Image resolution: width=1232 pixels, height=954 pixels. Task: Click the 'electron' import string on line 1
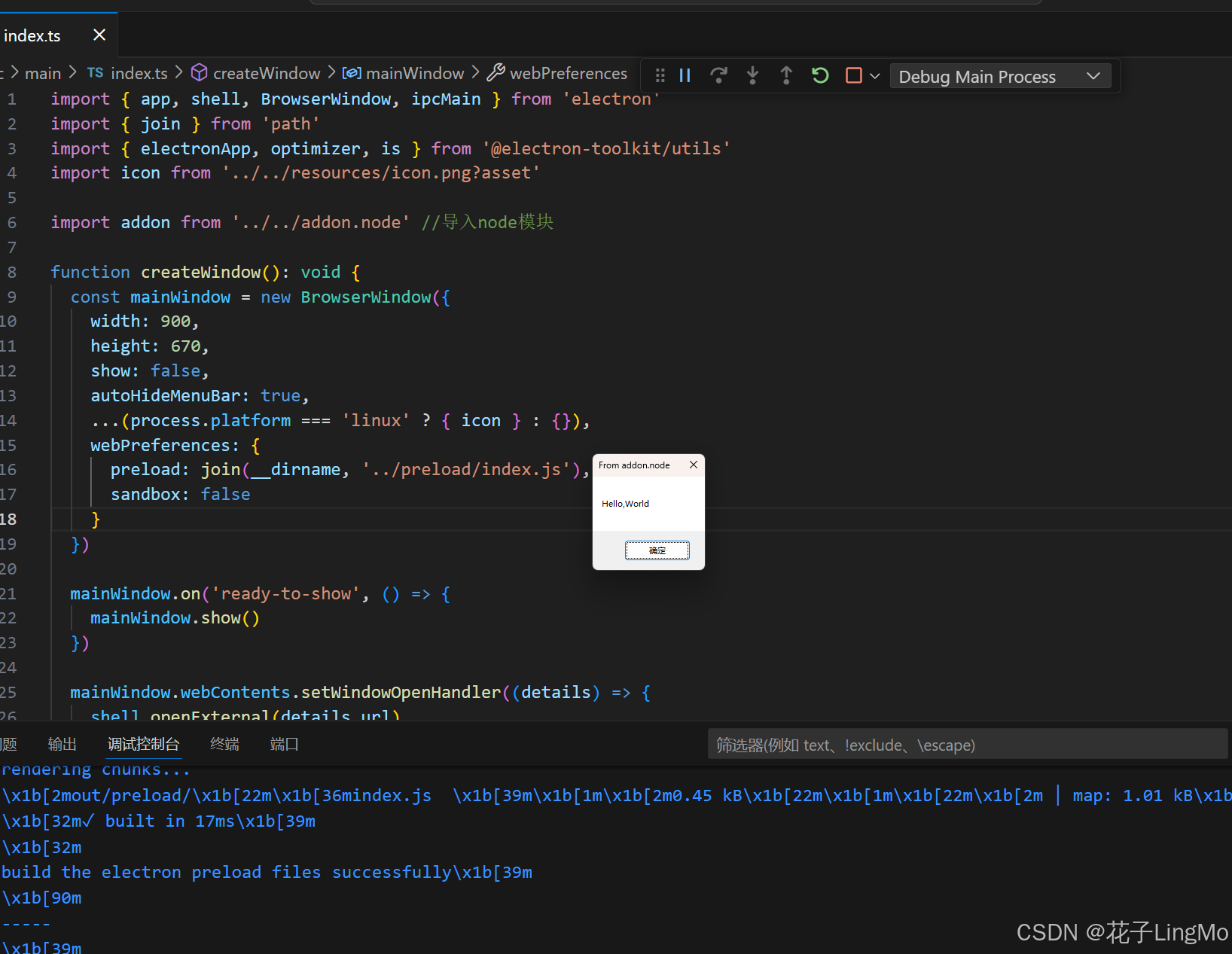611,99
